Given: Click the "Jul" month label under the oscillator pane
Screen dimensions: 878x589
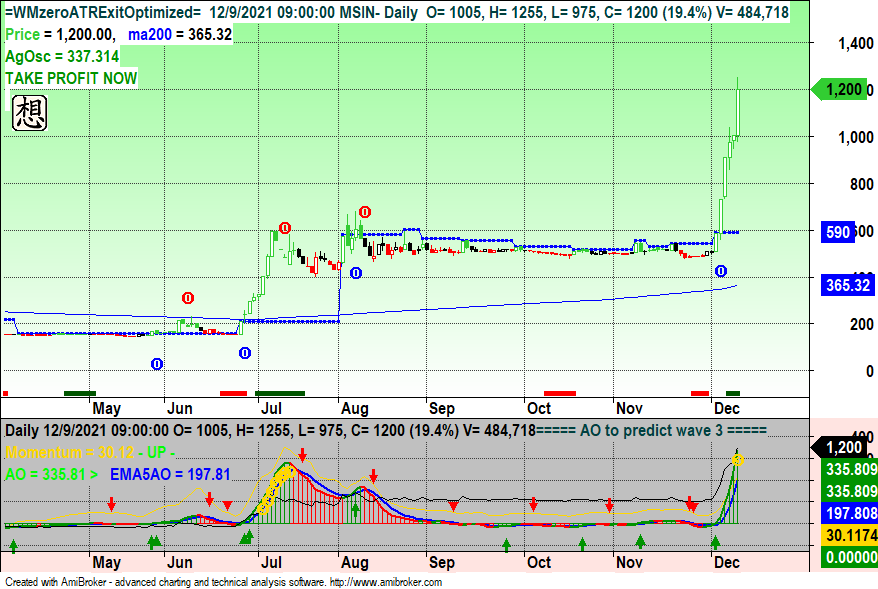Looking at the screenshot, I should click(x=271, y=563).
